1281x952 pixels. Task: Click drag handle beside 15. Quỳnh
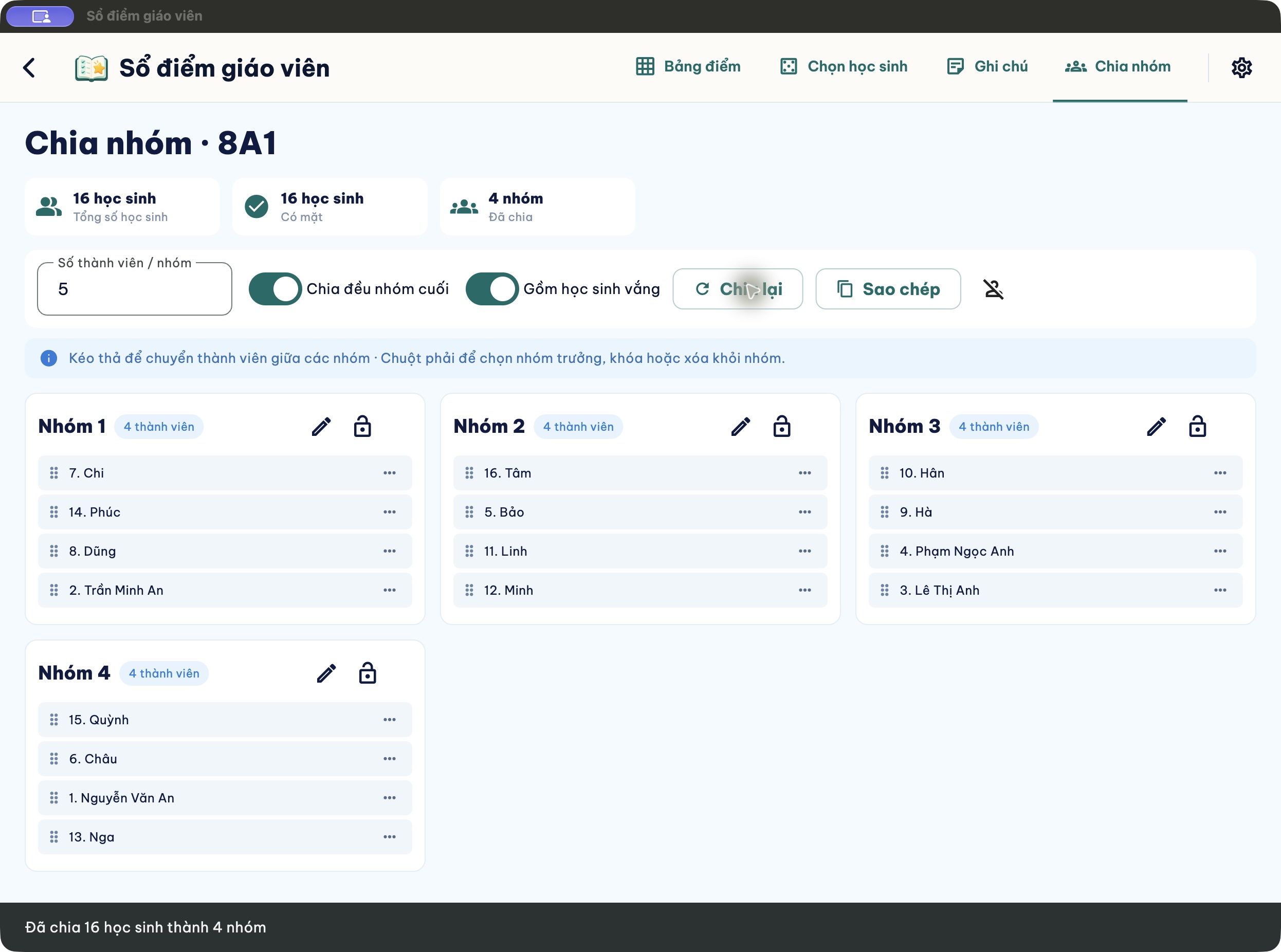53,720
